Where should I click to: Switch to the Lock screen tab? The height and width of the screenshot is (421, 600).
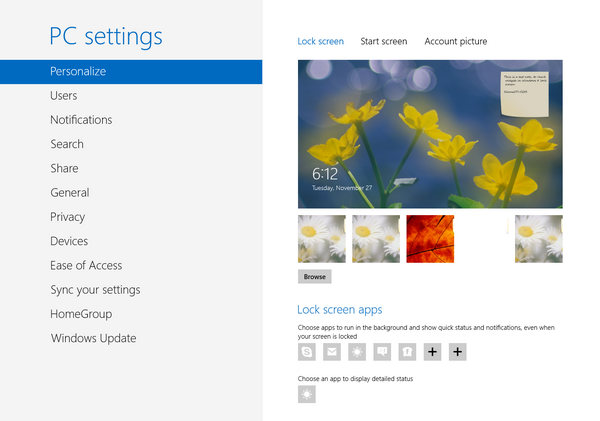click(x=321, y=41)
